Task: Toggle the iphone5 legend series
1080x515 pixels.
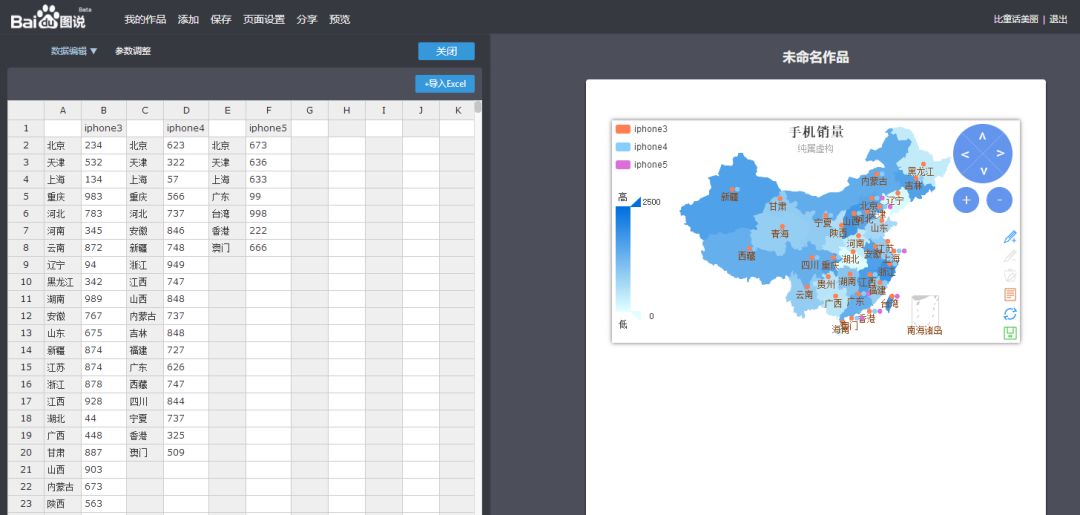Action: tap(641, 165)
